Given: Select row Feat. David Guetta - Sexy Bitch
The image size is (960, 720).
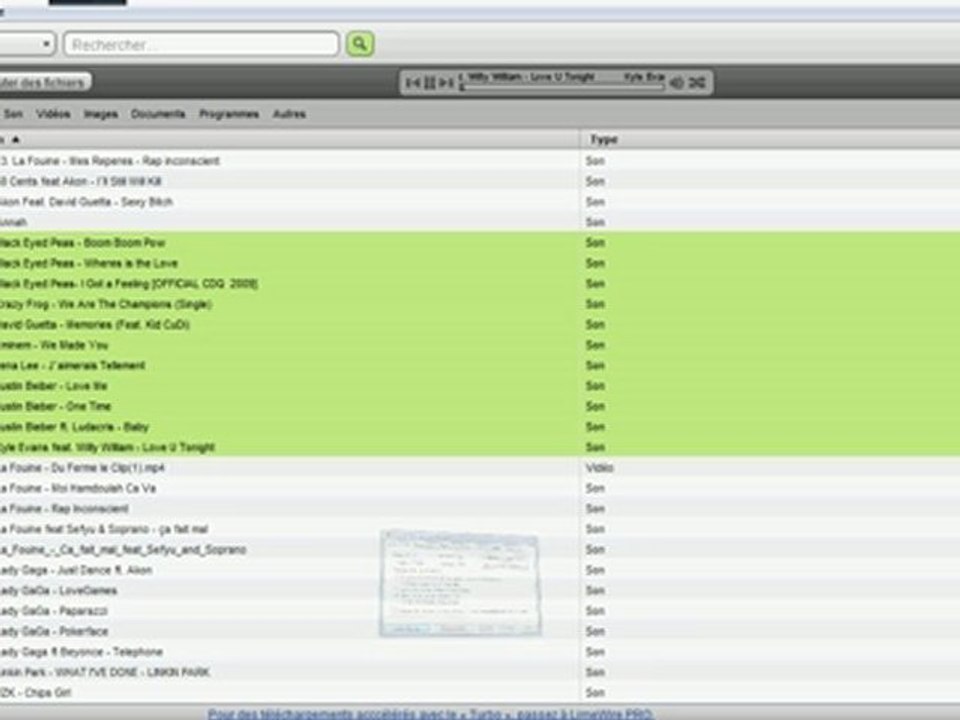Looking at the screenshot, I should pos(480,202).
